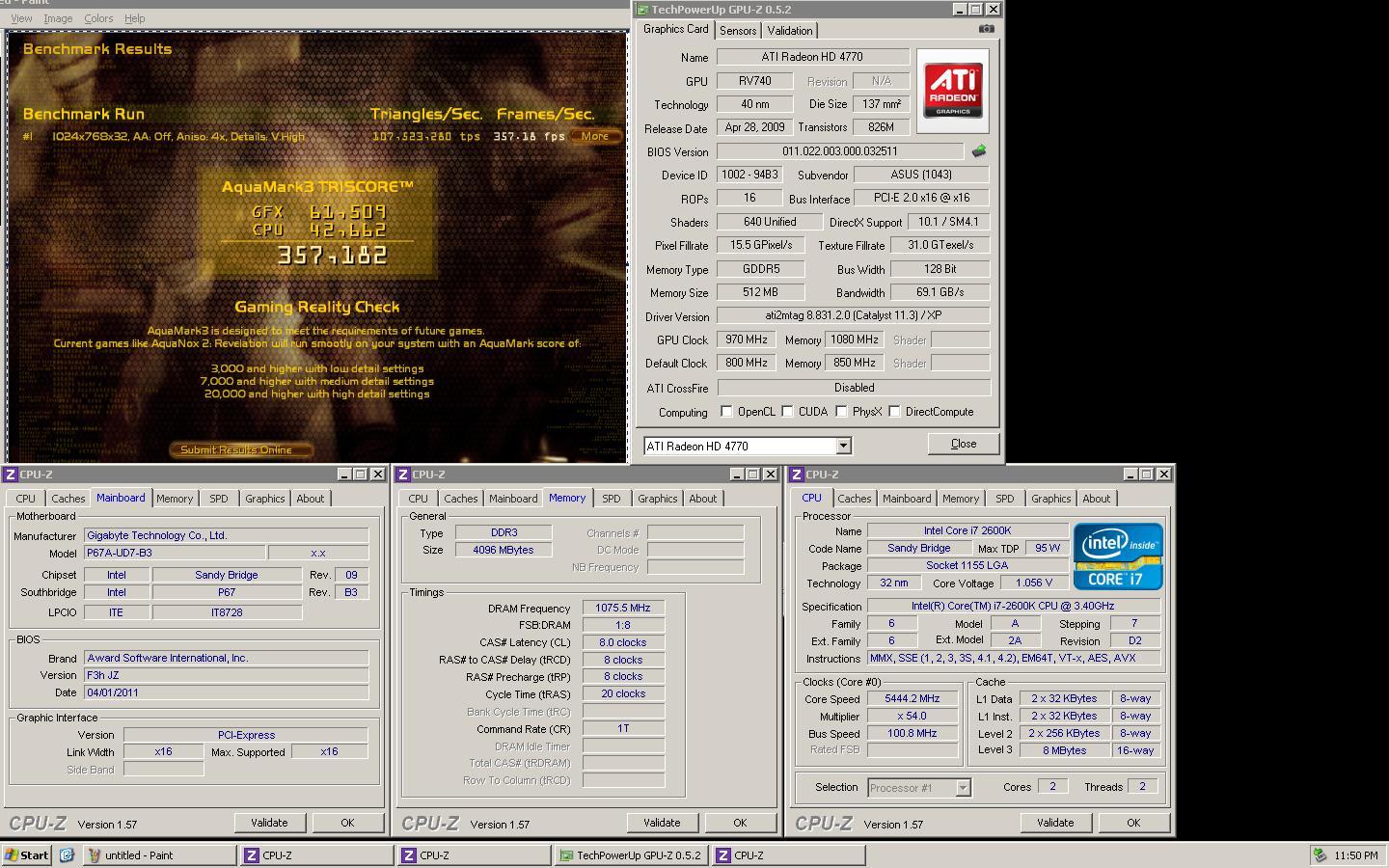Click the Internet Explorer quick launch icon

67,855
